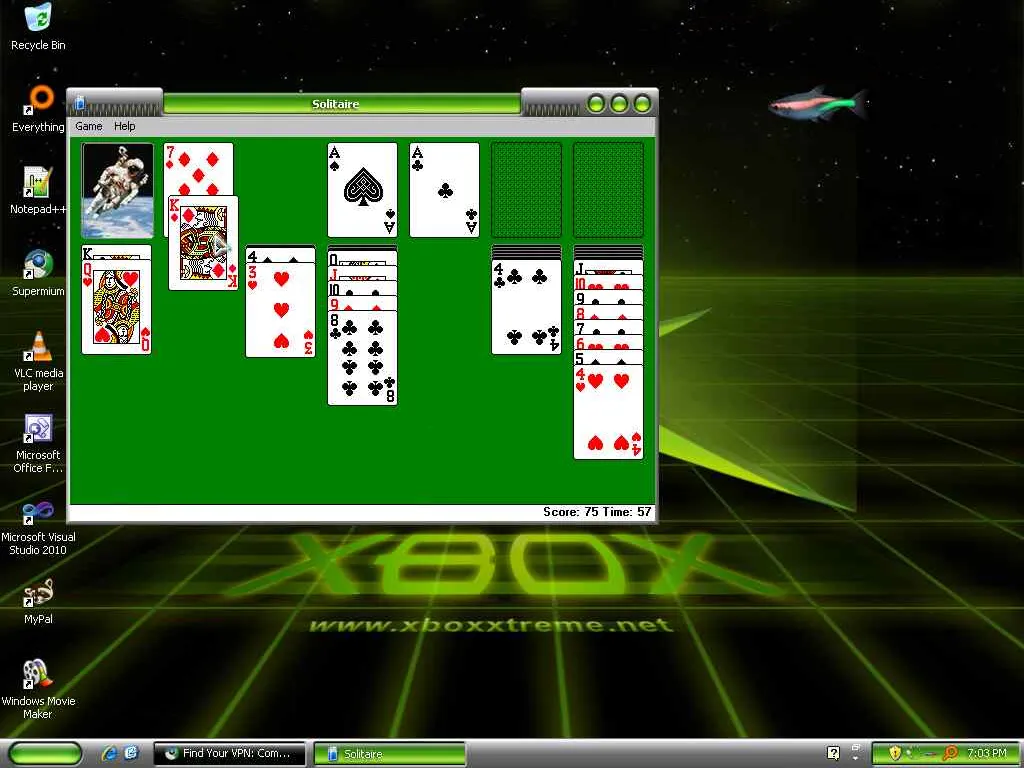Click the Solitaire taskbar button
Viewport: 1024px width, 768px height.
(390, 754)
